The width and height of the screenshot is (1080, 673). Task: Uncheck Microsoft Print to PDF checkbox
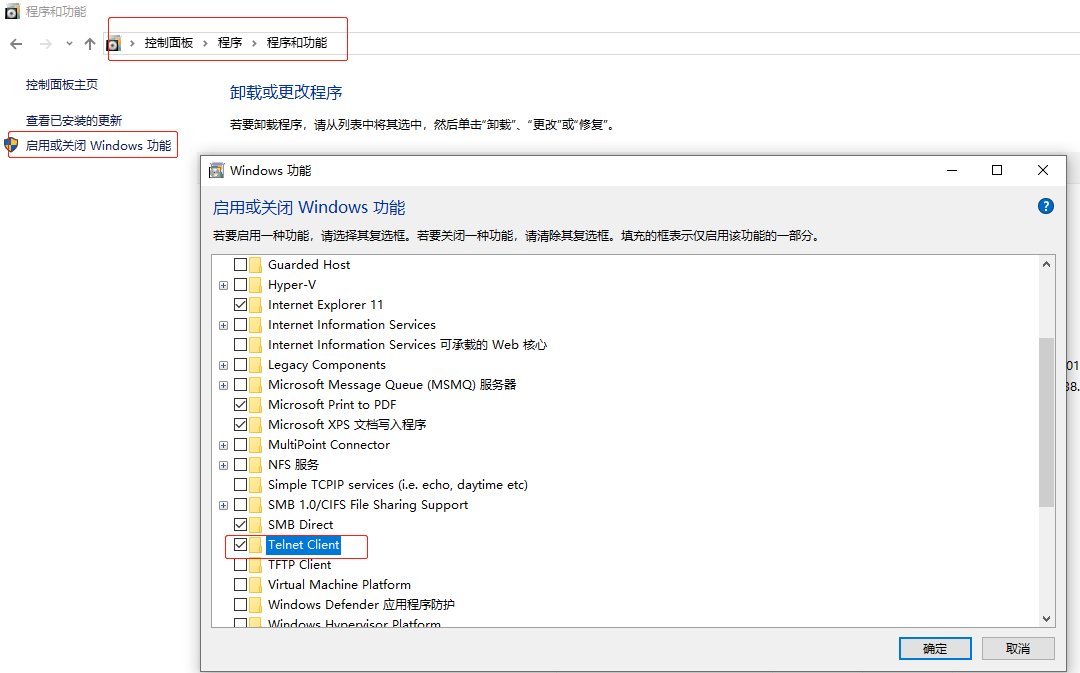point(240,404)
